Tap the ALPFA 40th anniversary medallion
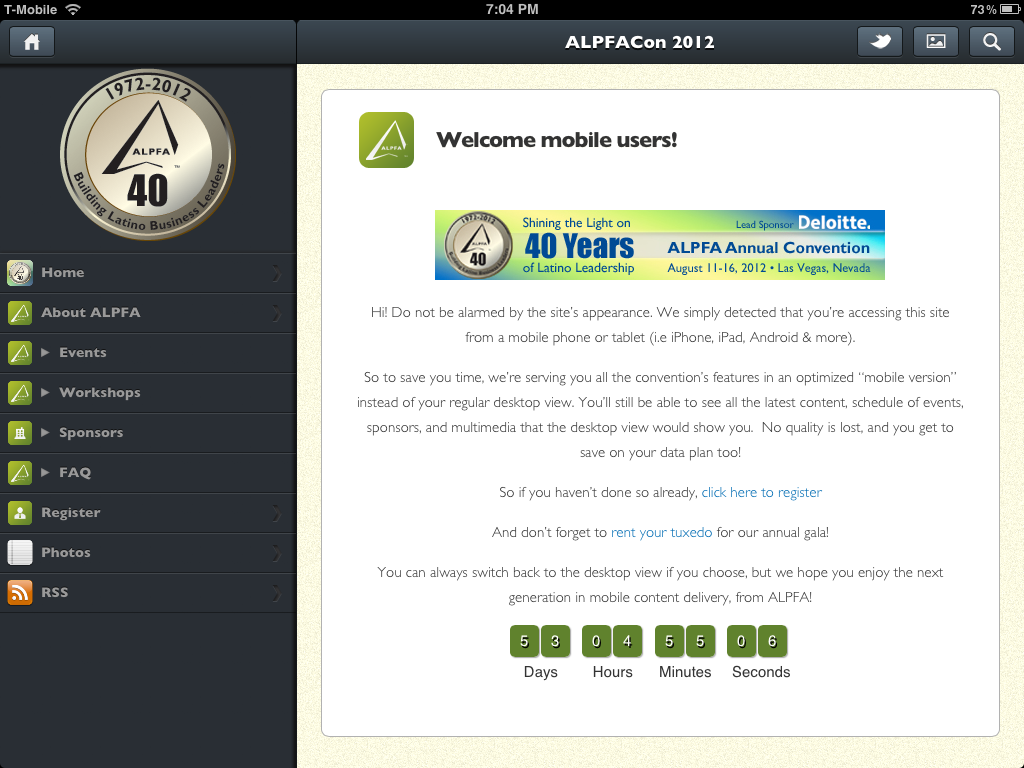 pos(148,155)
